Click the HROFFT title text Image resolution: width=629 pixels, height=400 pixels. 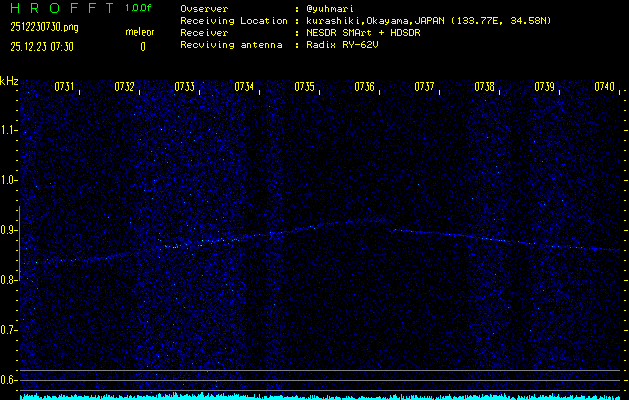point(57,8)
